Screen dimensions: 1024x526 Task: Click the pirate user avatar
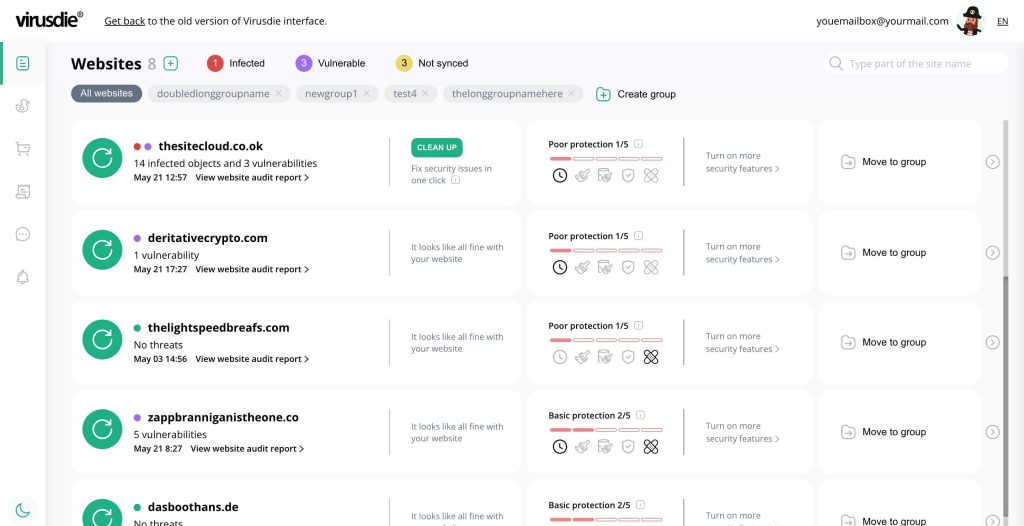click(971, 21)
